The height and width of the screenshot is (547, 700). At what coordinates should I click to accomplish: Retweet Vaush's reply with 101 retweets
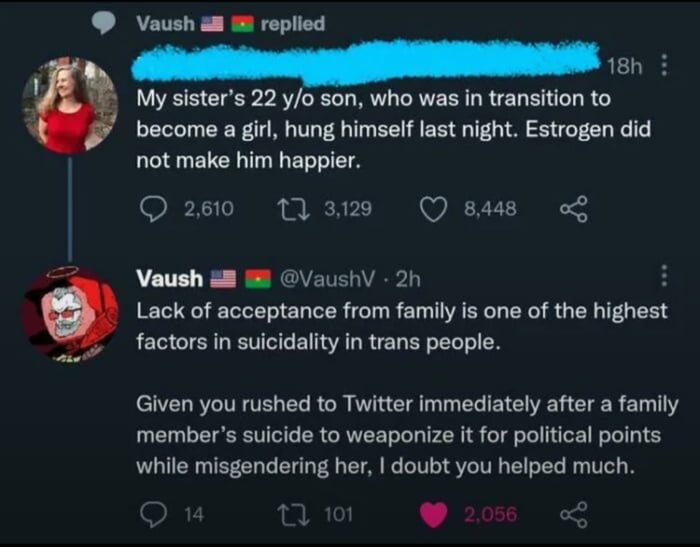pyautogui.click(x=288, y=514)
